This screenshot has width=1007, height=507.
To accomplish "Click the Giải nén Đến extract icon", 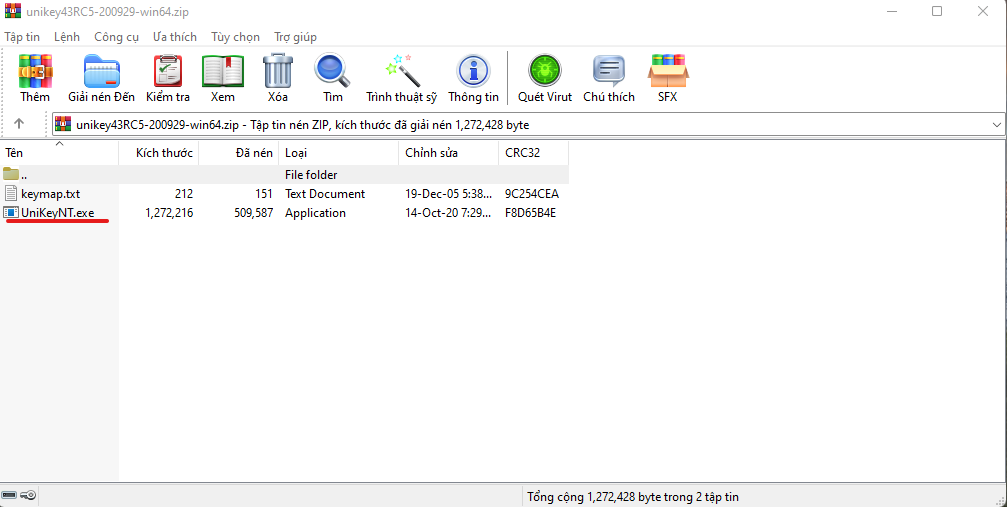I will coord(101,72).
